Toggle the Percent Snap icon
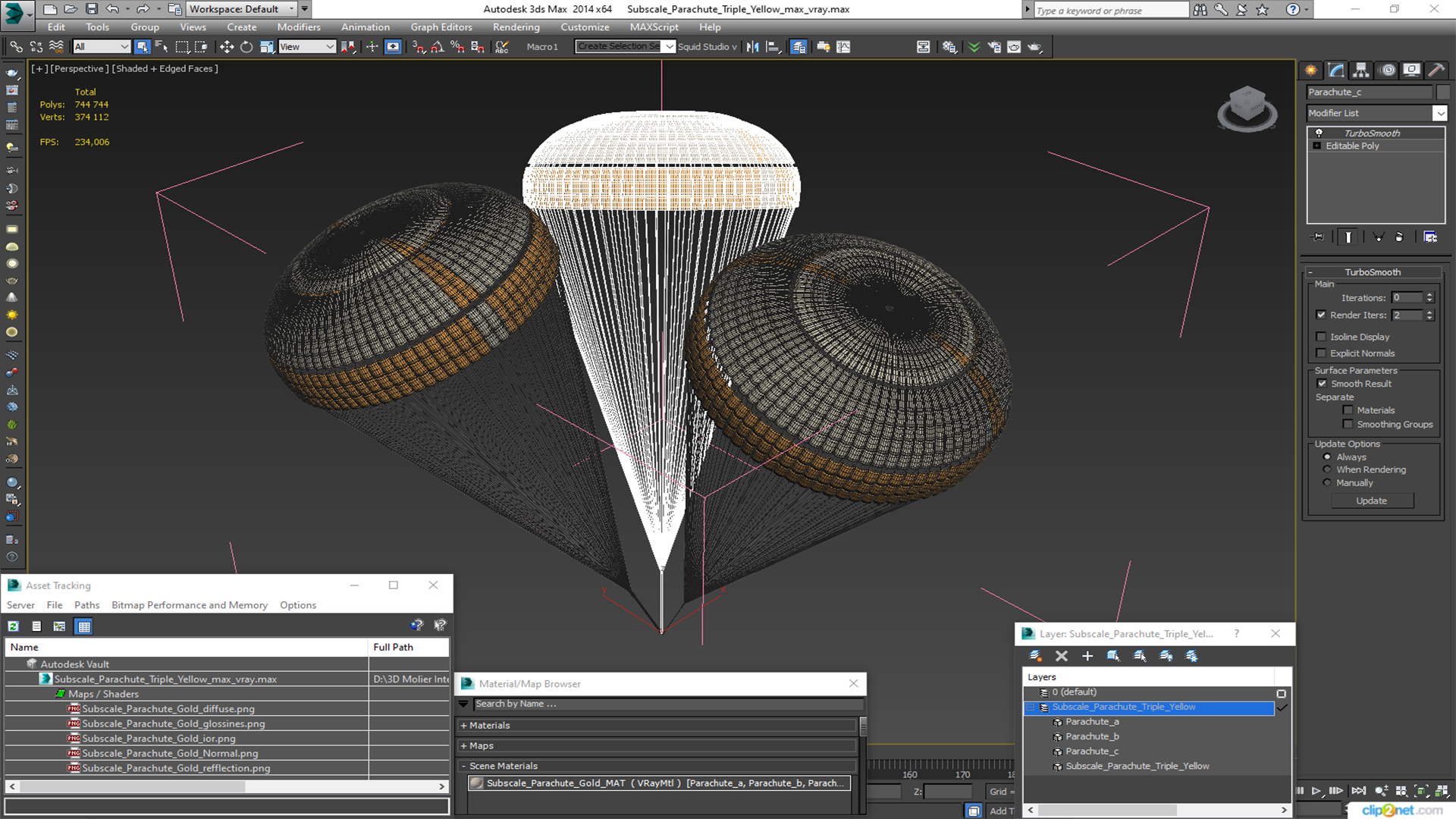 (457, 47)
